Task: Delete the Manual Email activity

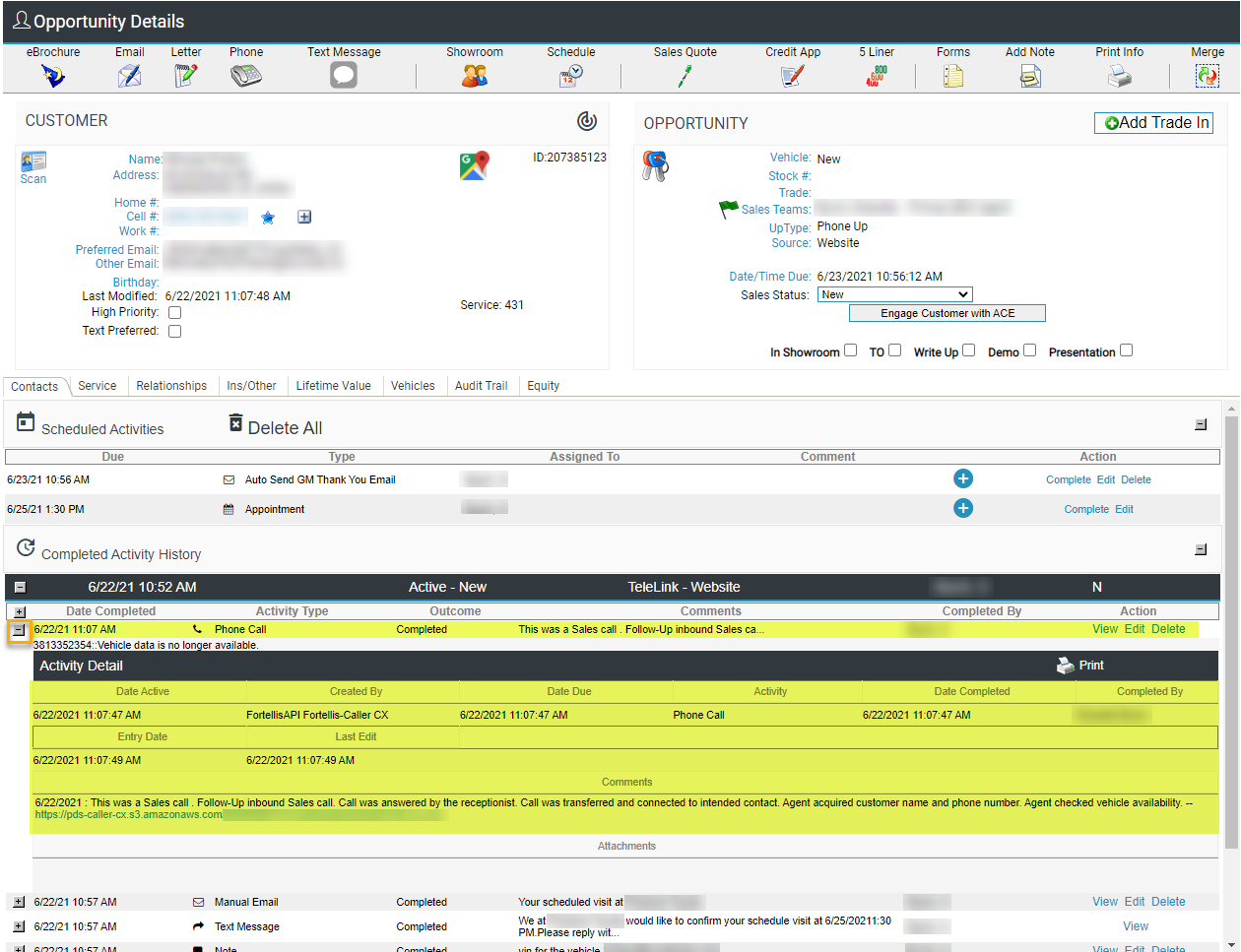Action: (1169, 902)
